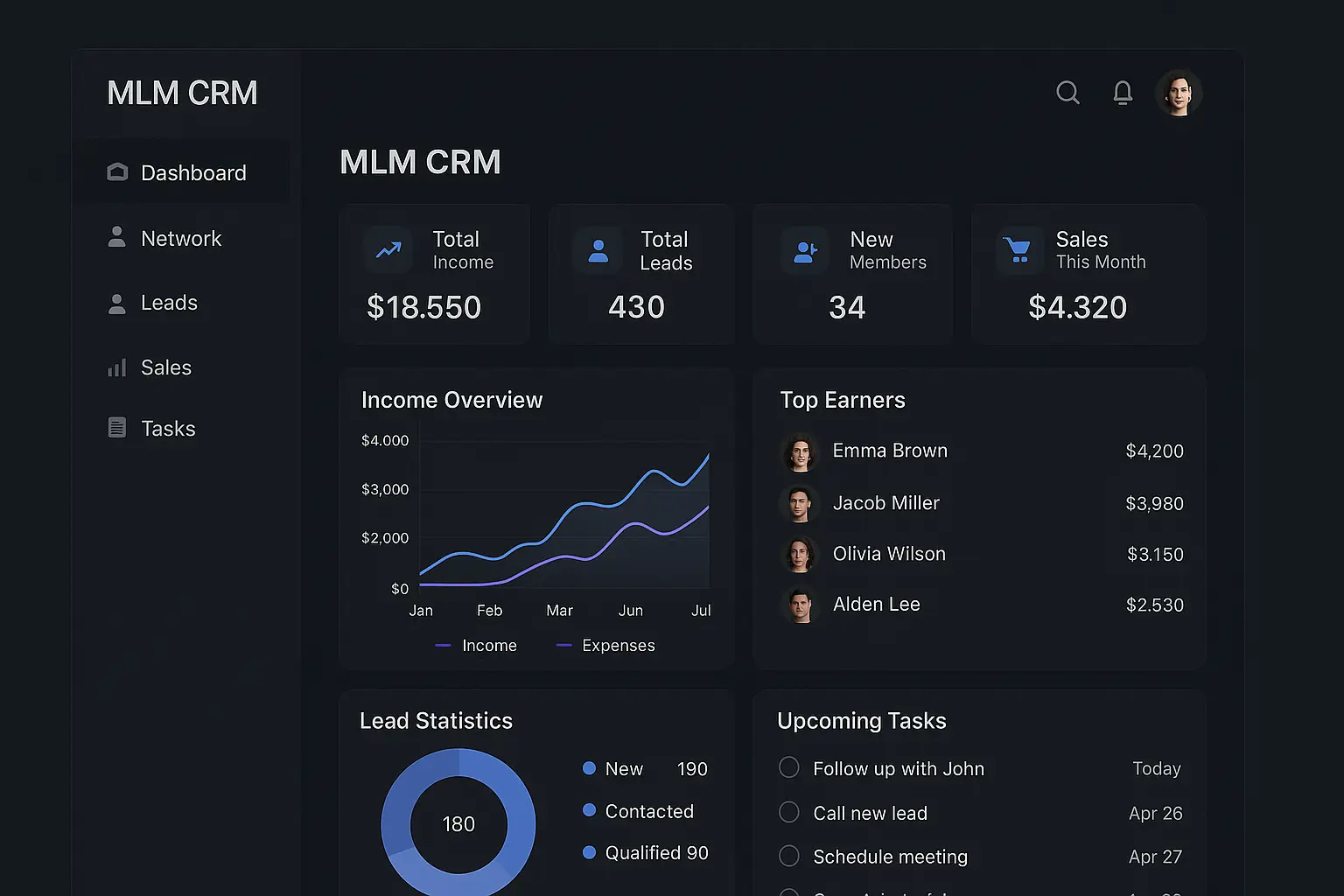Click the Sales bar chart icon
The height and width of the screenshot is (896, 1344).
click(116, 367)
